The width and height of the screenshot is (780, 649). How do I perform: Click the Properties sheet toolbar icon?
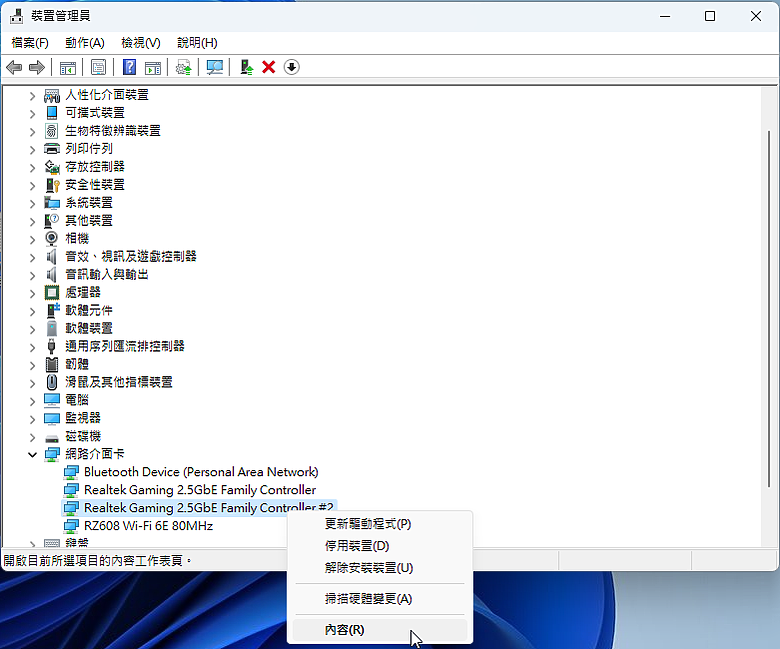98,67
